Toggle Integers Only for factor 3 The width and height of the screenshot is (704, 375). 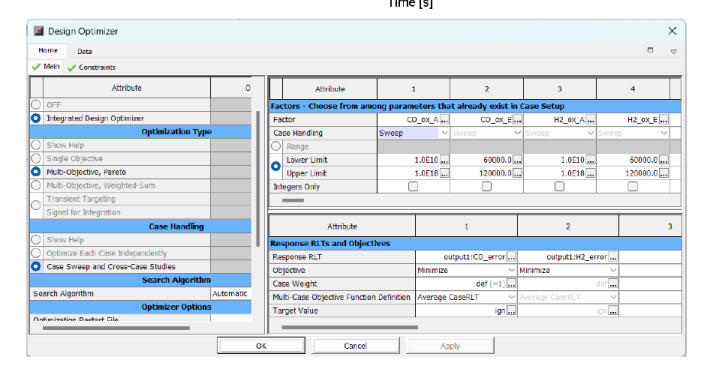(559, 186)
